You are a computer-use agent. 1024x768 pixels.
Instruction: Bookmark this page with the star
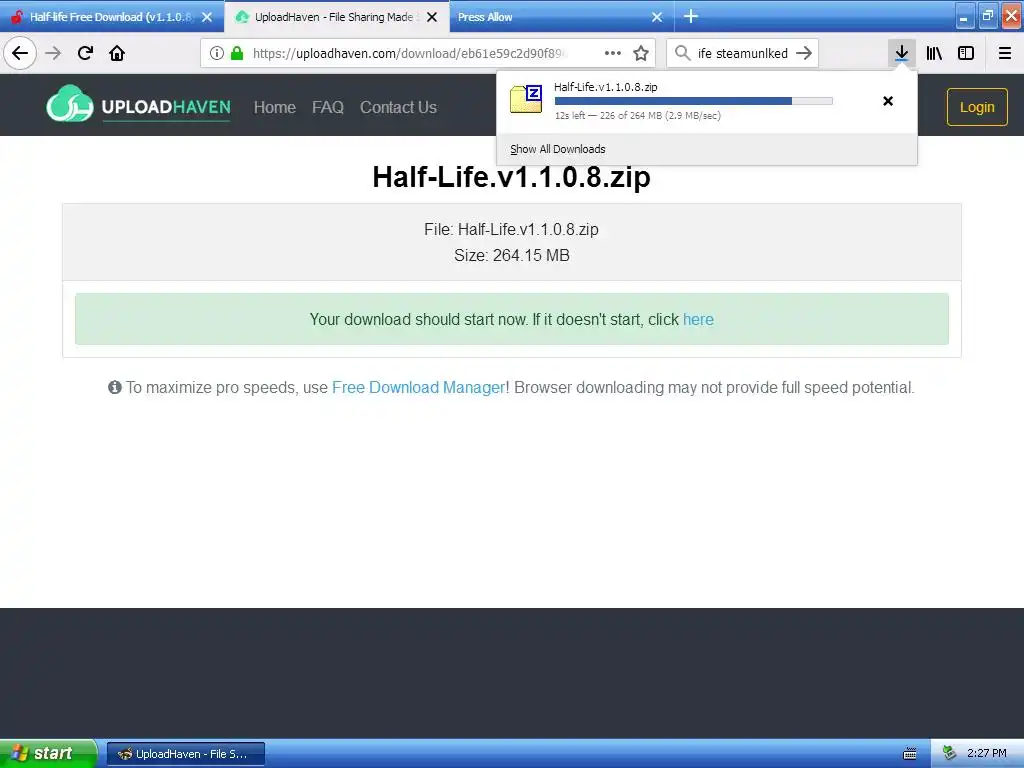tap(641, 53)
